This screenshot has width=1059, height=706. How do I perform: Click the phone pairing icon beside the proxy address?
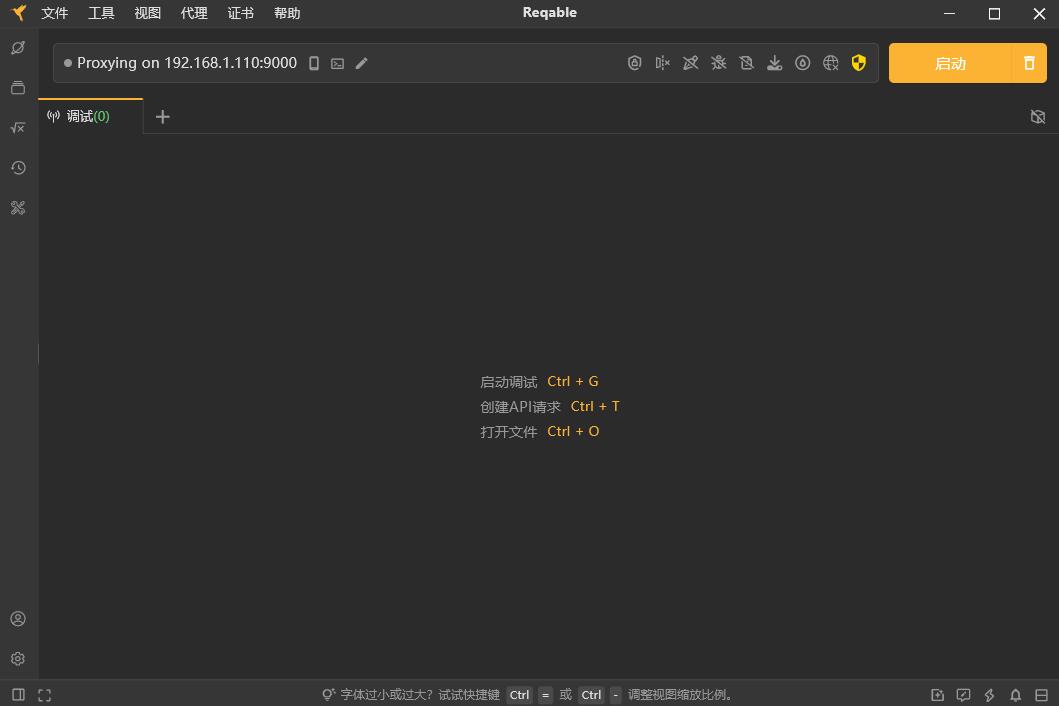tap(314, 63)
